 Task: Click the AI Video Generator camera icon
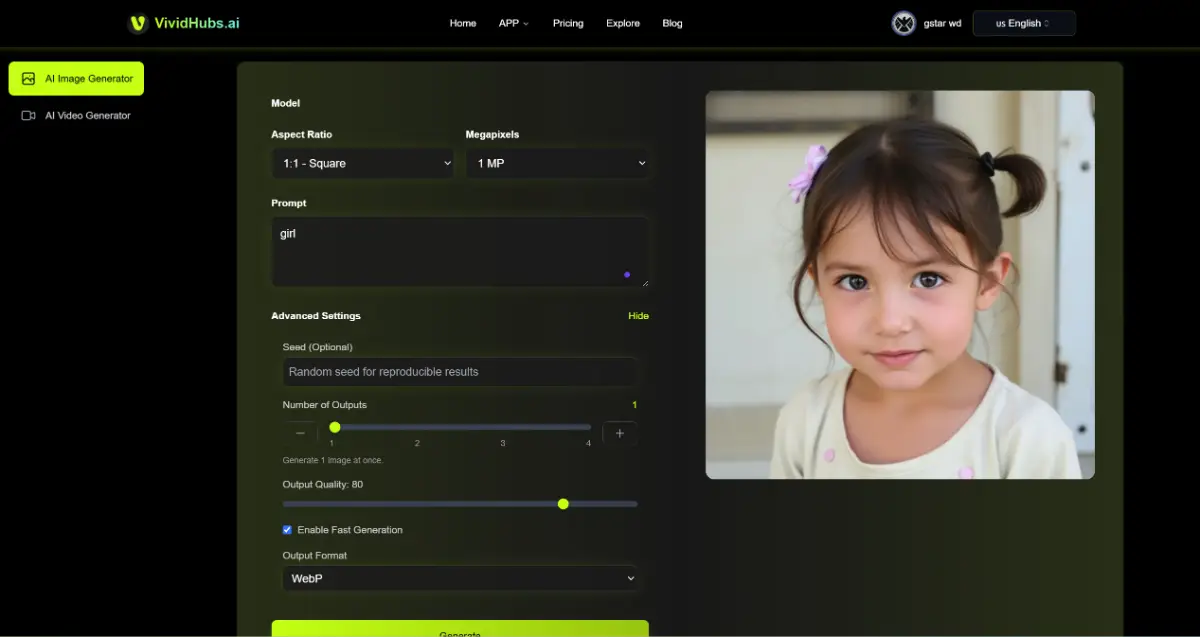[29, 116]
